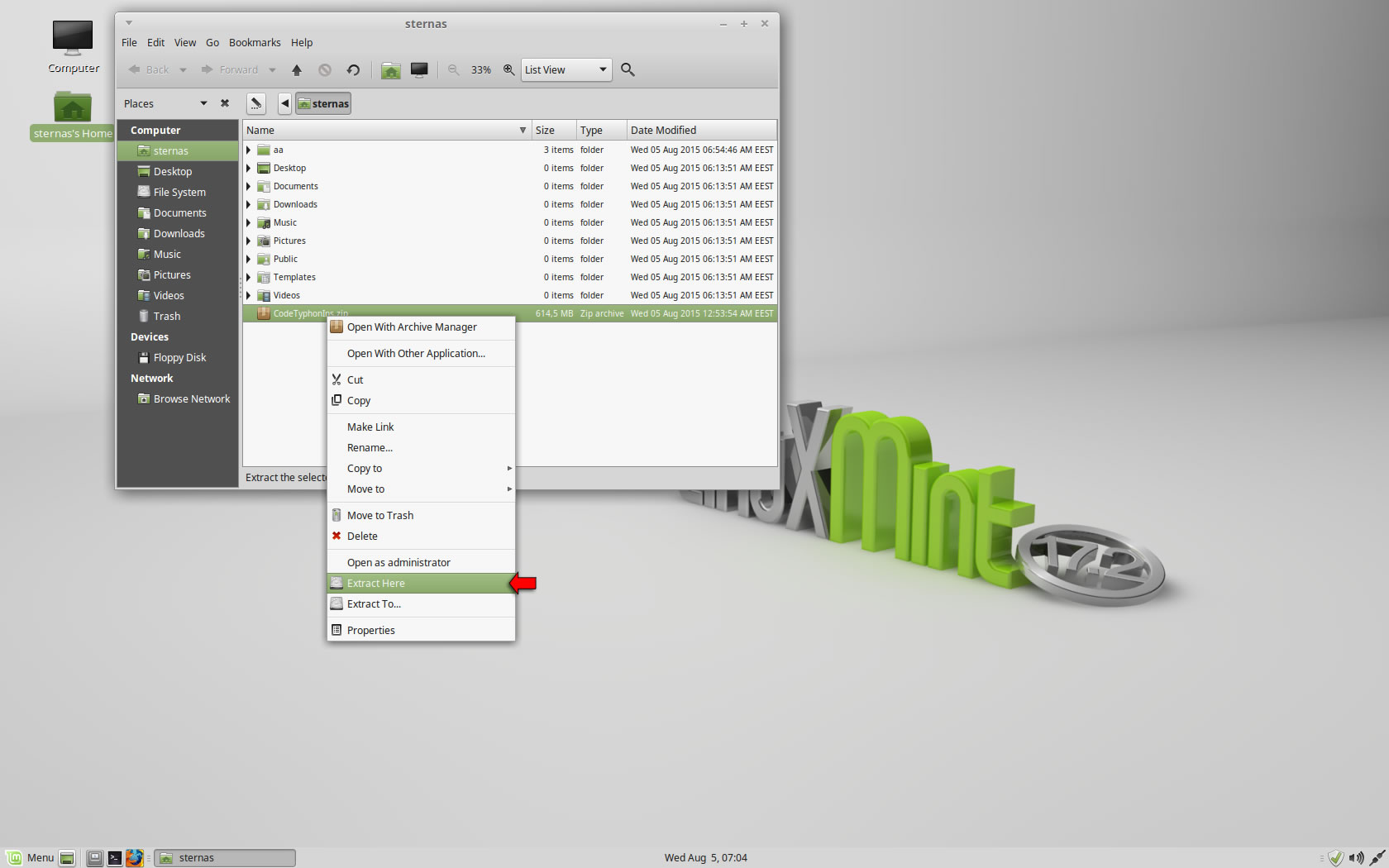
Task: Choose Open With Other Application
Action: click(421, 354)
